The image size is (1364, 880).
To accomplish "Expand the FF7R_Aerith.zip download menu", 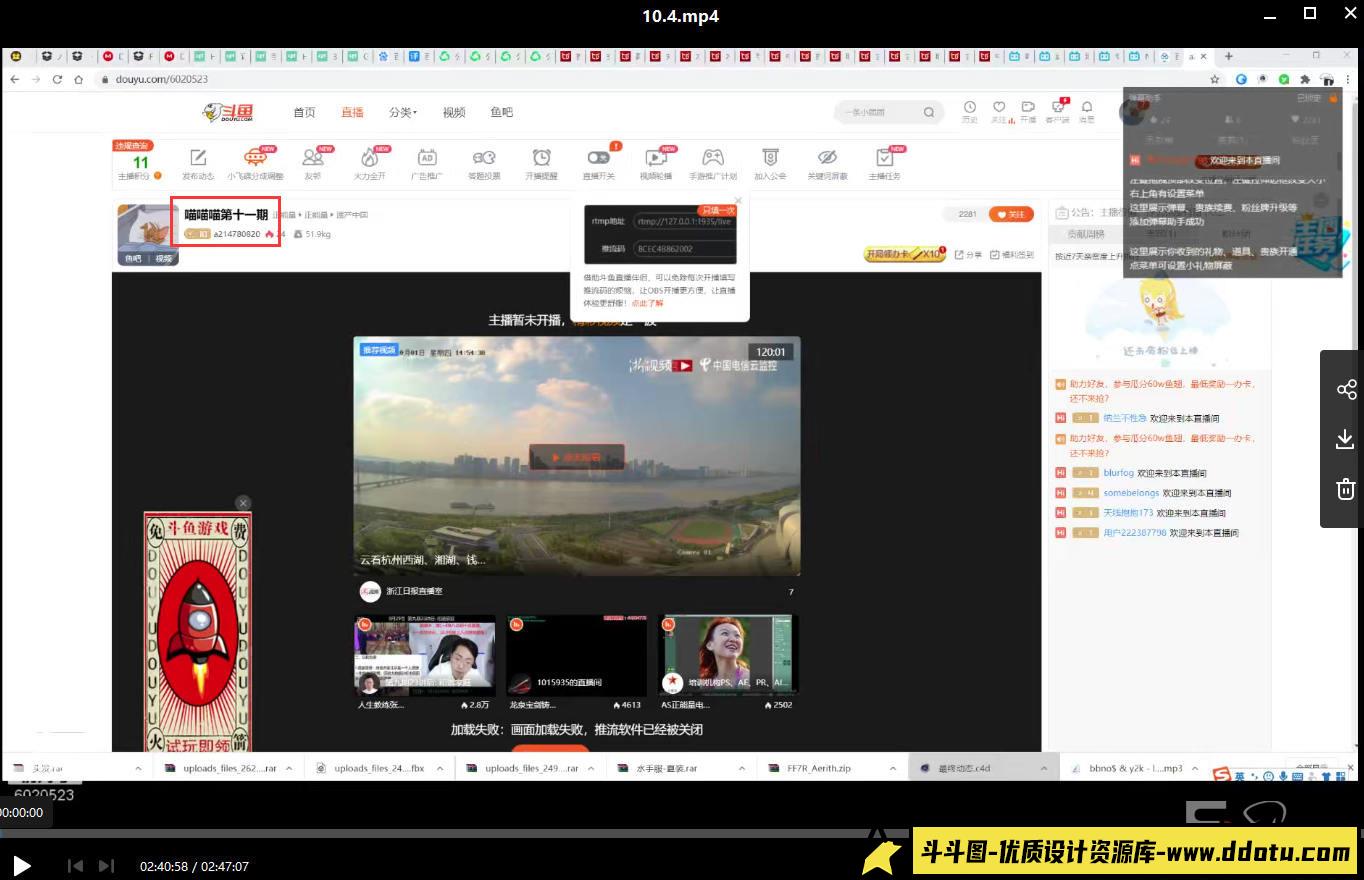I will (x=893, y=768).
